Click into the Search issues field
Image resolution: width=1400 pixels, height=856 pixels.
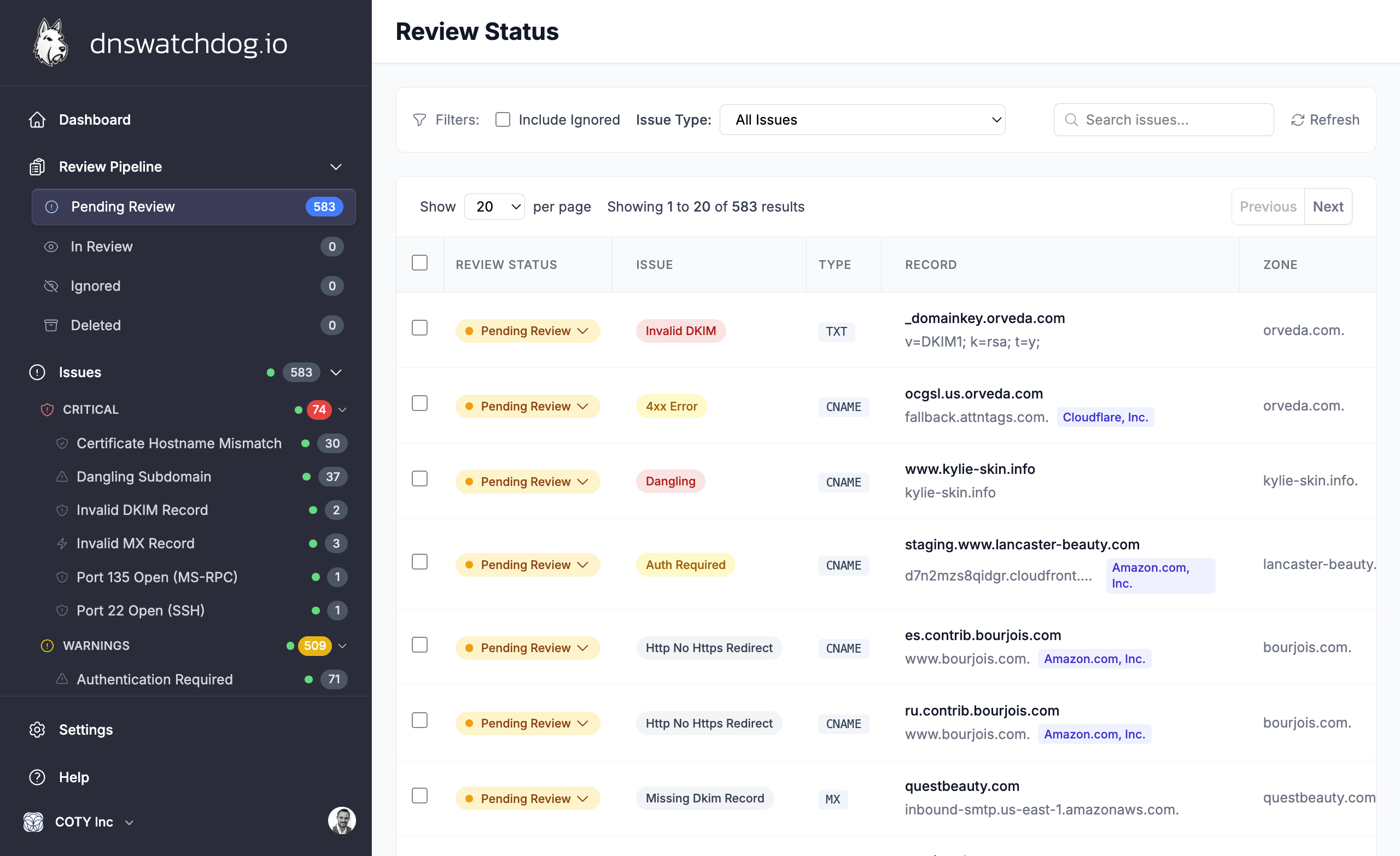(1164, 120)
